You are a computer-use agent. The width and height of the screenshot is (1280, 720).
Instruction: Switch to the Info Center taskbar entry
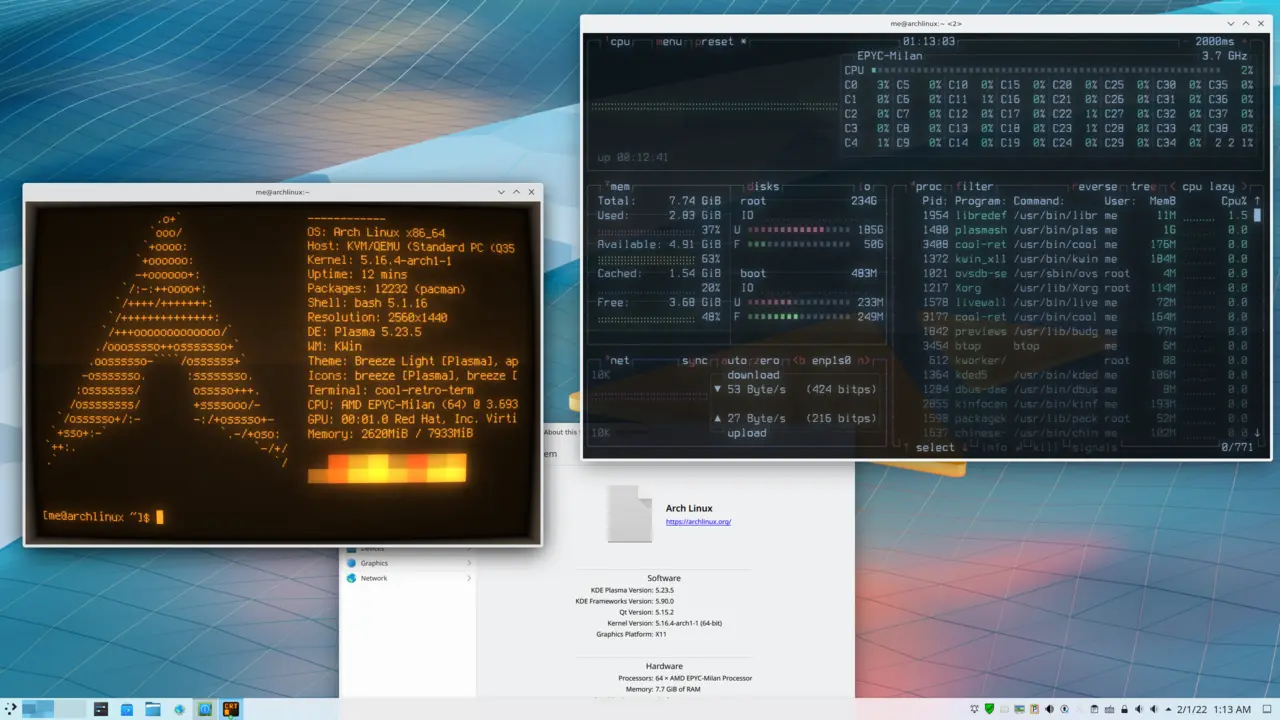click(x=205, y=709)
